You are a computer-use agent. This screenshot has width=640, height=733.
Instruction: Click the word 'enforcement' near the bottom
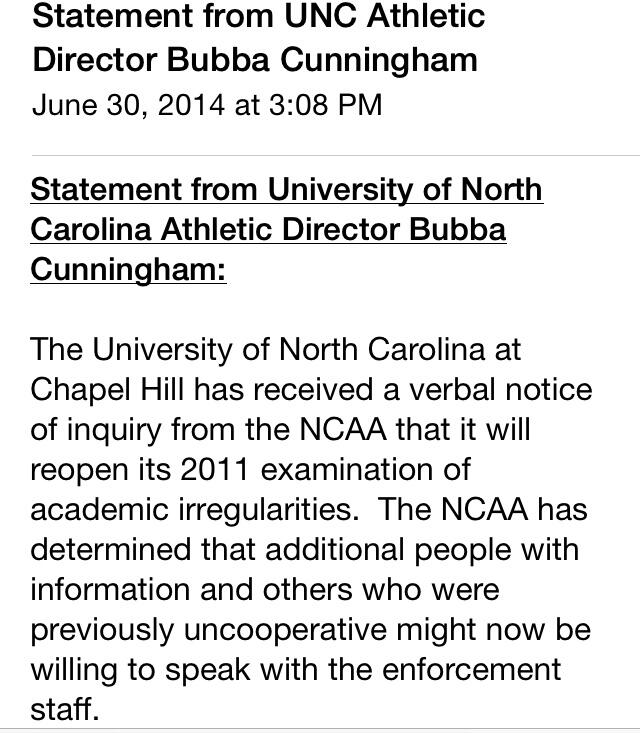tap(471, 669)
